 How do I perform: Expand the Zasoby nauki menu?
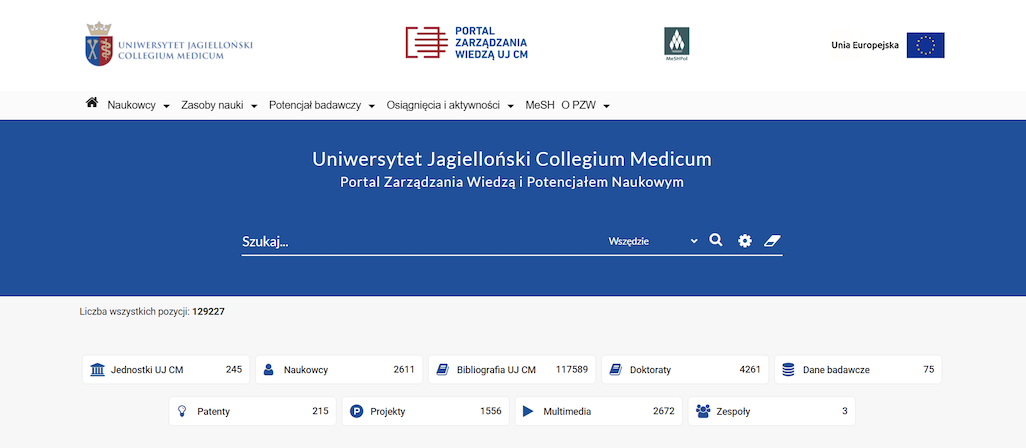tap(219, 105)
